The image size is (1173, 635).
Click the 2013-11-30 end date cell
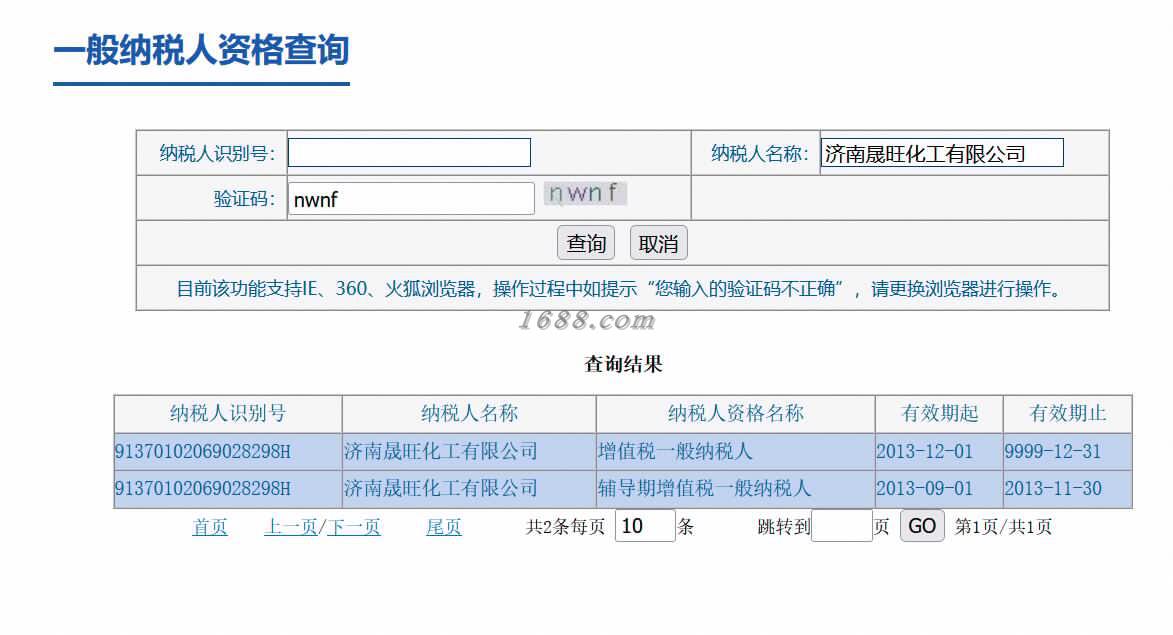[x=1068, y=489]
